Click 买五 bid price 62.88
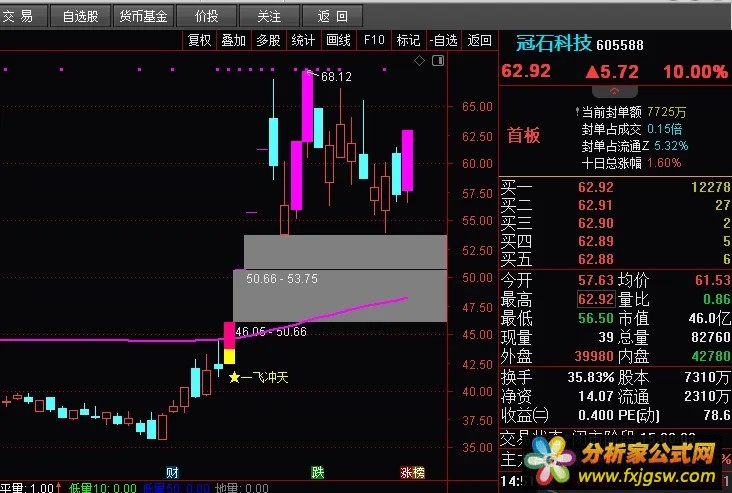This screenshot has width=732, height=493. pos(596,259)
